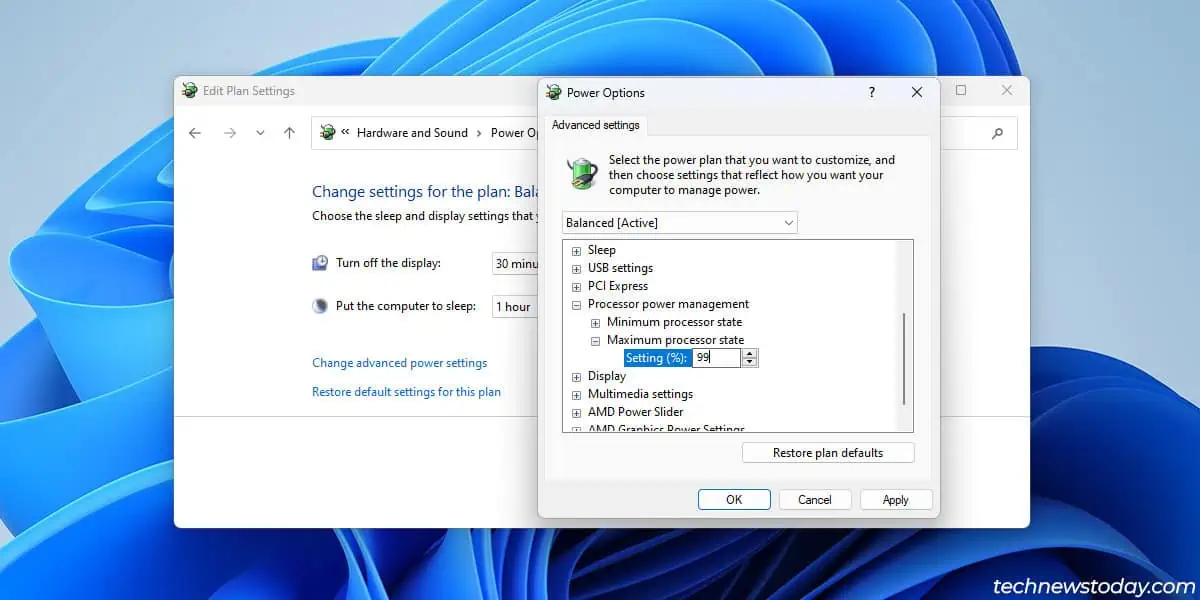This screenshot has width=1200, height=600.
Task: Click the search magnifier icon
Action: pos(997,133)
